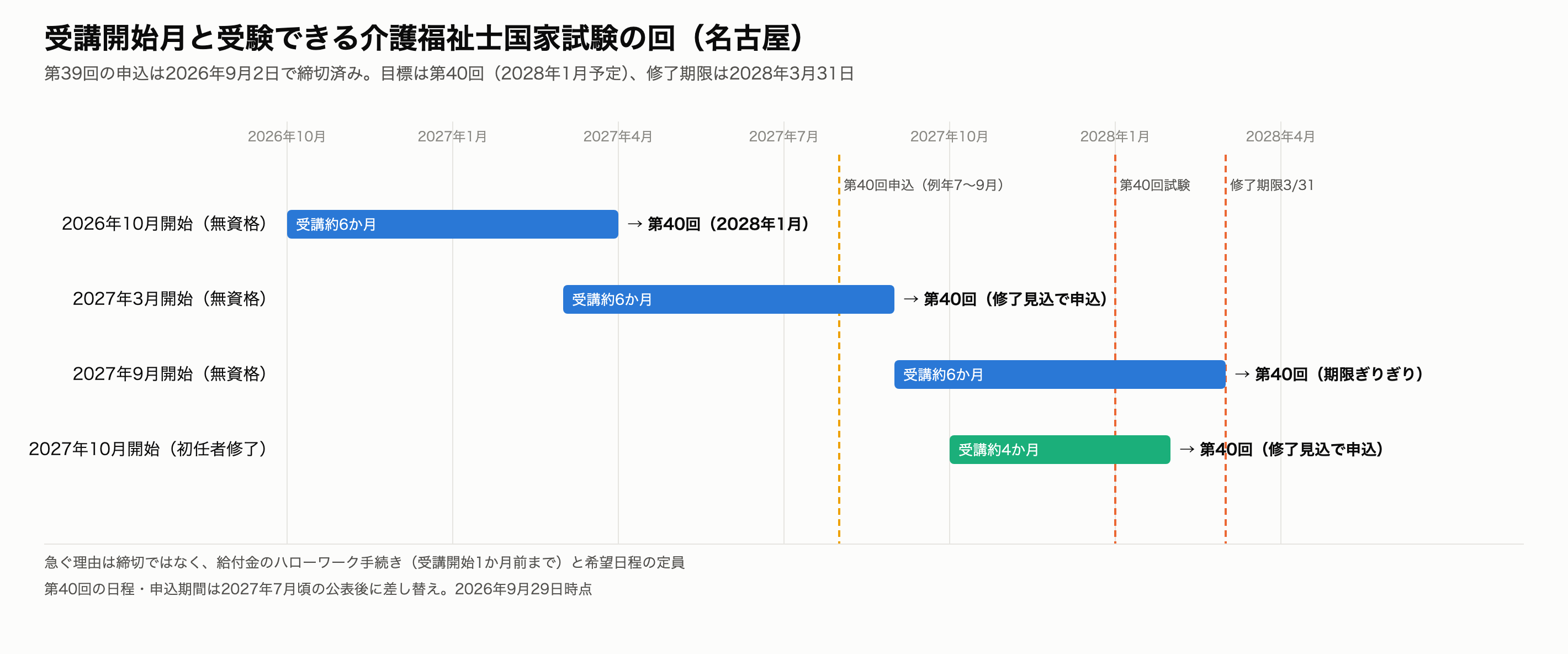Select the axis label 2027年10月

point(949,136)
